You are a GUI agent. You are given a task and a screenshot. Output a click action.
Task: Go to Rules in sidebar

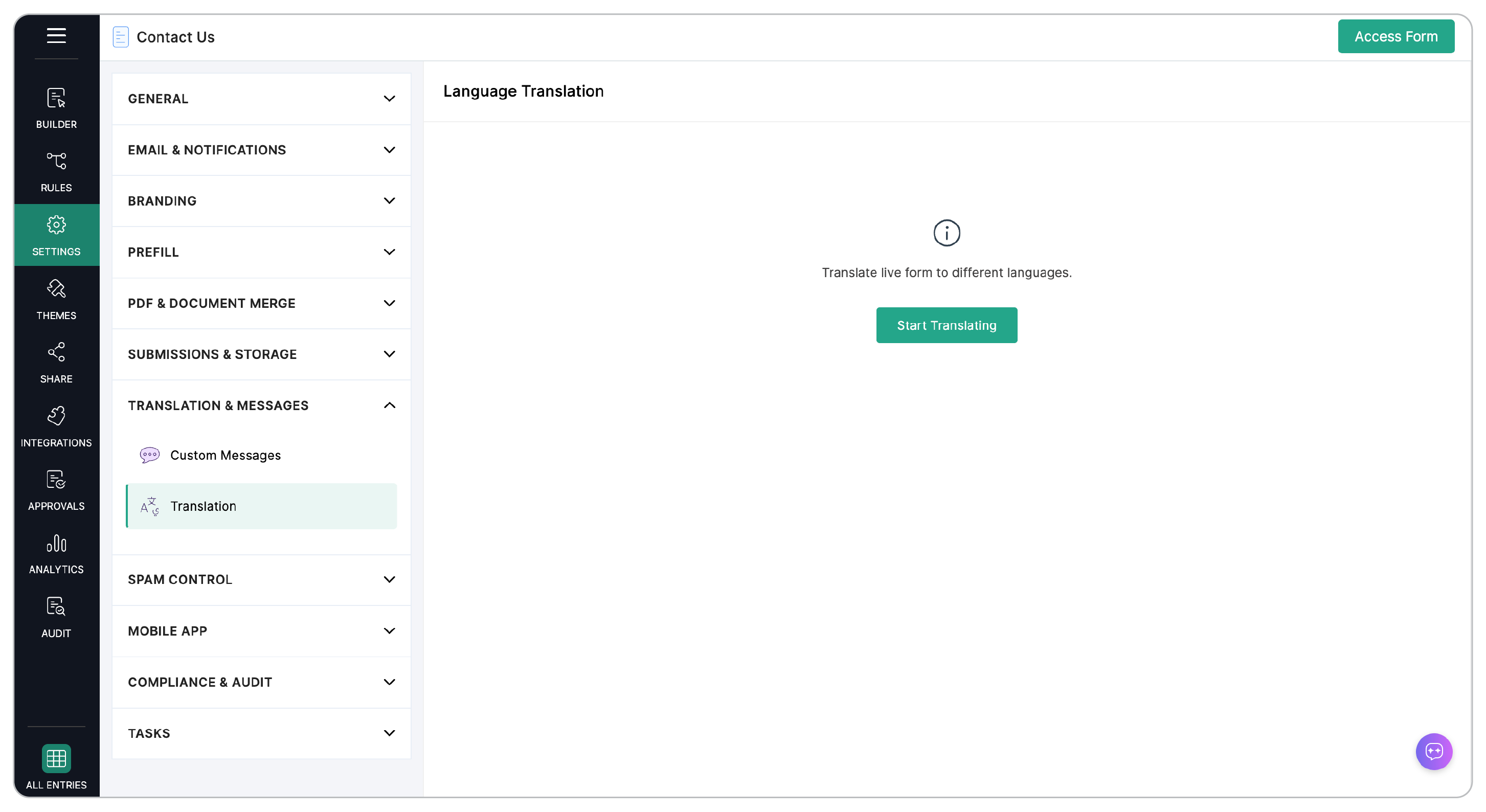pyautogui.click(x=56, y=171)
